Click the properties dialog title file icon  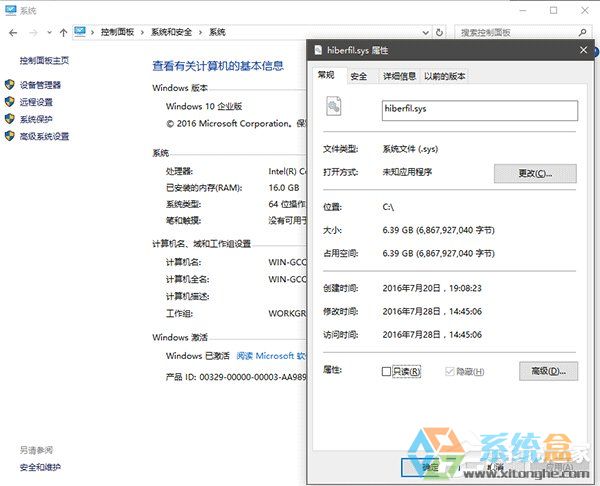click(x=318, y=50)
